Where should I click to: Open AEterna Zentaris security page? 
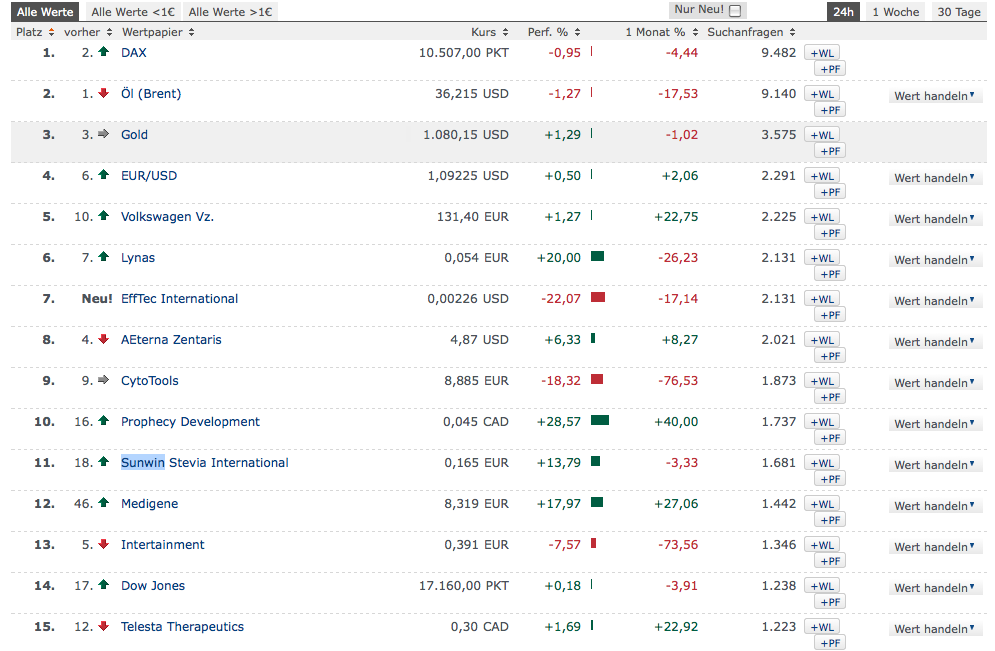coord(171,340)
